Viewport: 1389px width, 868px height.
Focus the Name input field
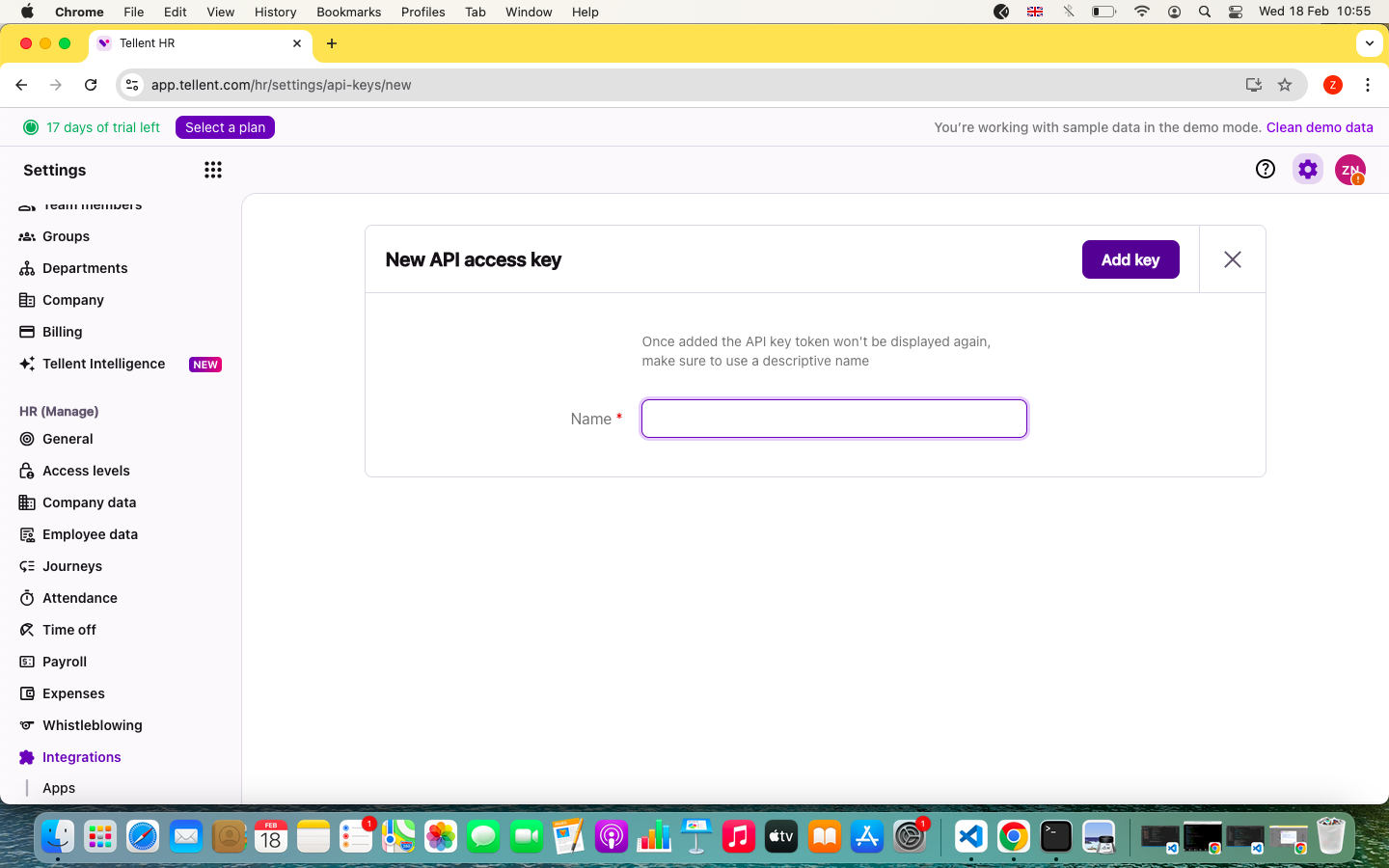[834, 419]
